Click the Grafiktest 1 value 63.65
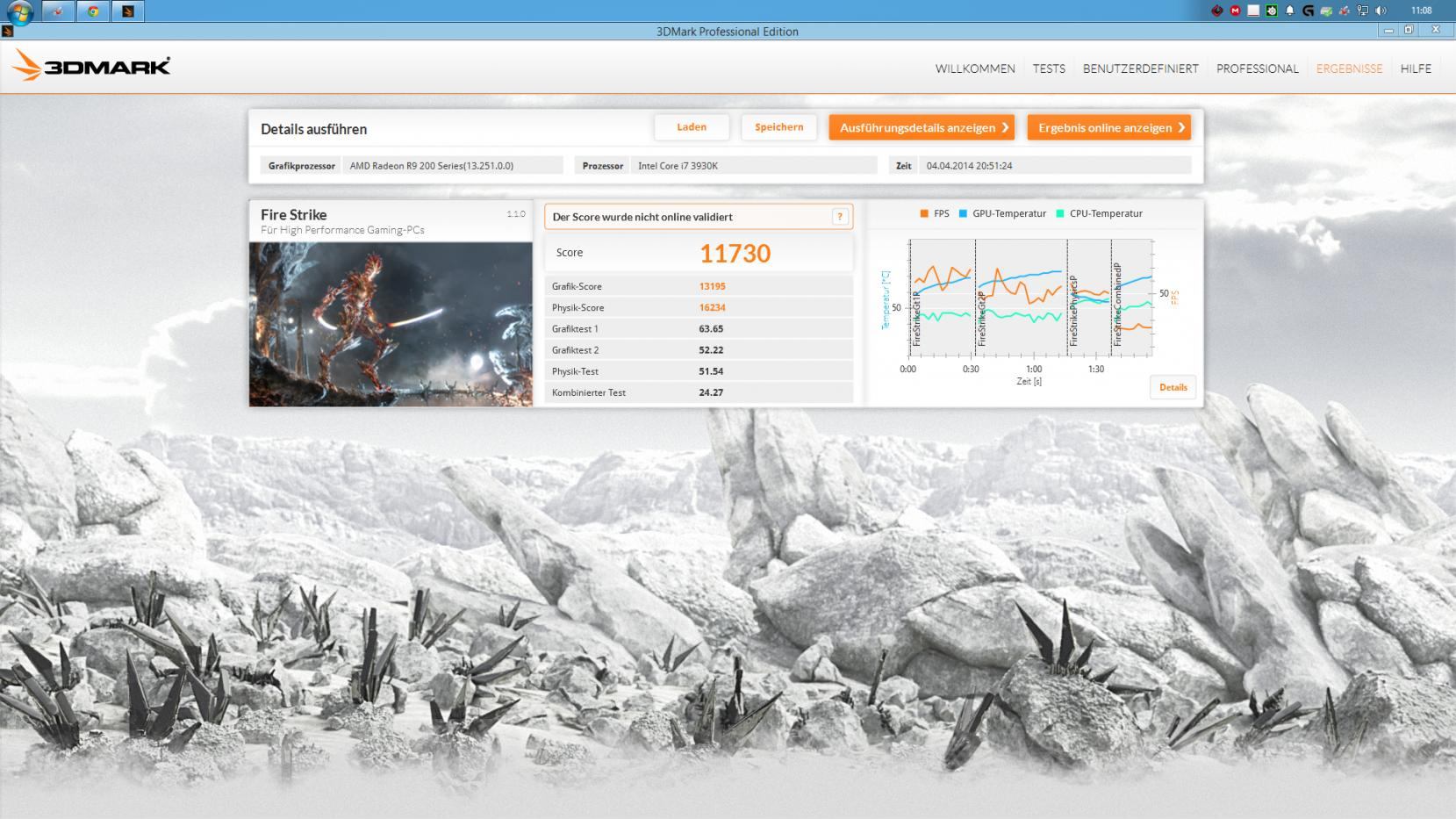The image size is (1456, 819). (x=711, y=328)
